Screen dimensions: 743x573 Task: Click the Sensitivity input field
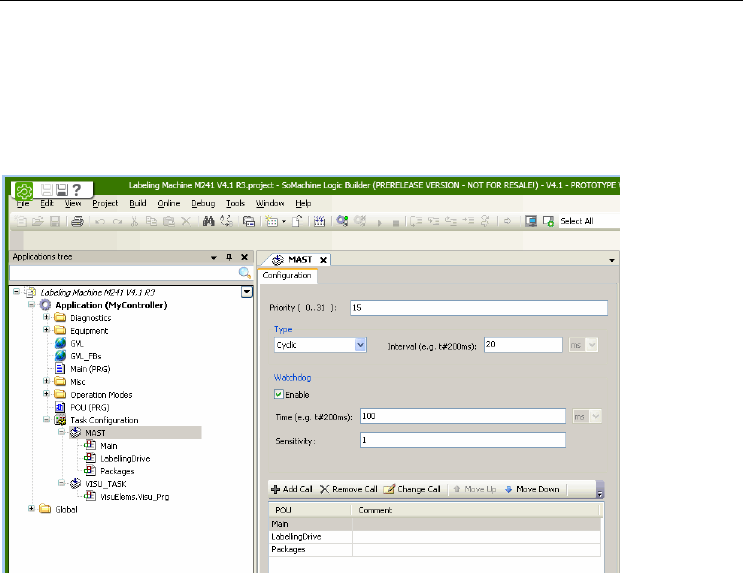(x=462, y=440)
